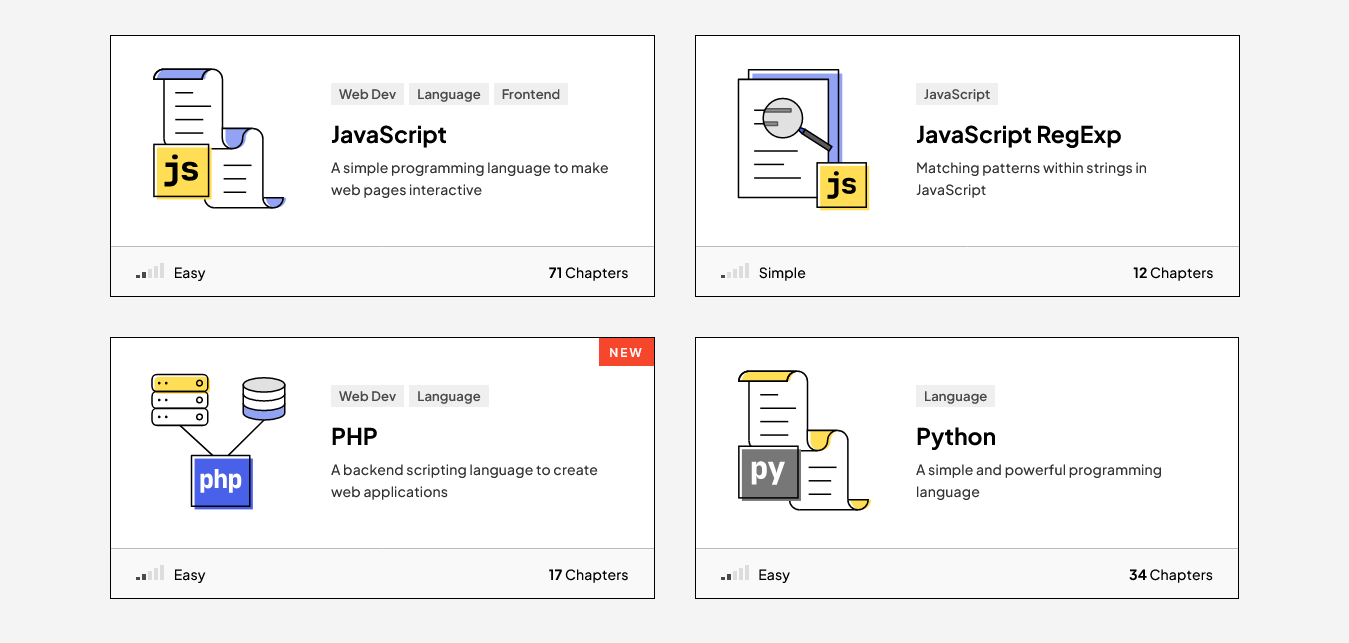Click the 'Simple' difficulty label
This screenshot has height=643, width=1349.
point(782,273)
